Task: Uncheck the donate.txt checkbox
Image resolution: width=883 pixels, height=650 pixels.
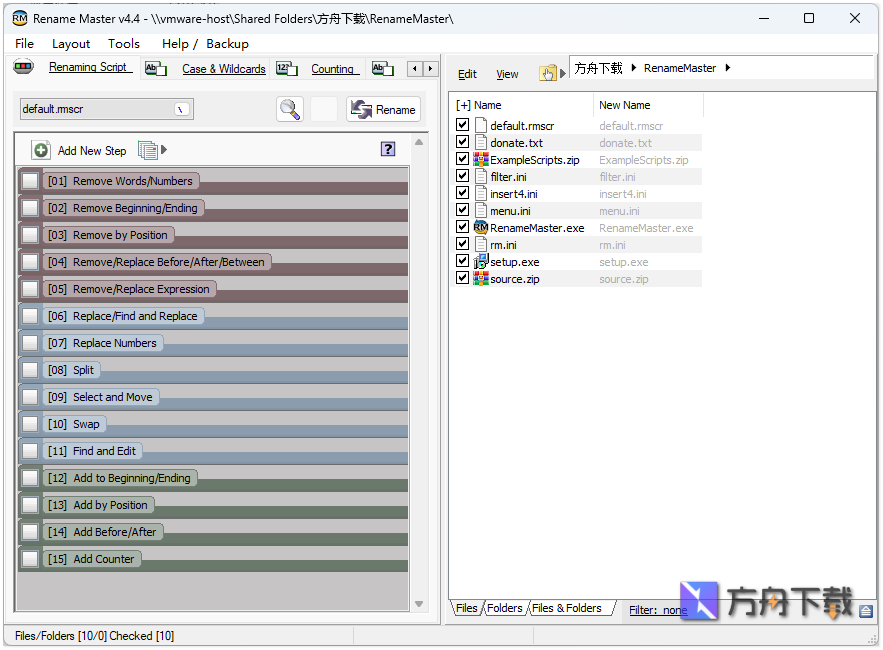Action: (462, 141)
